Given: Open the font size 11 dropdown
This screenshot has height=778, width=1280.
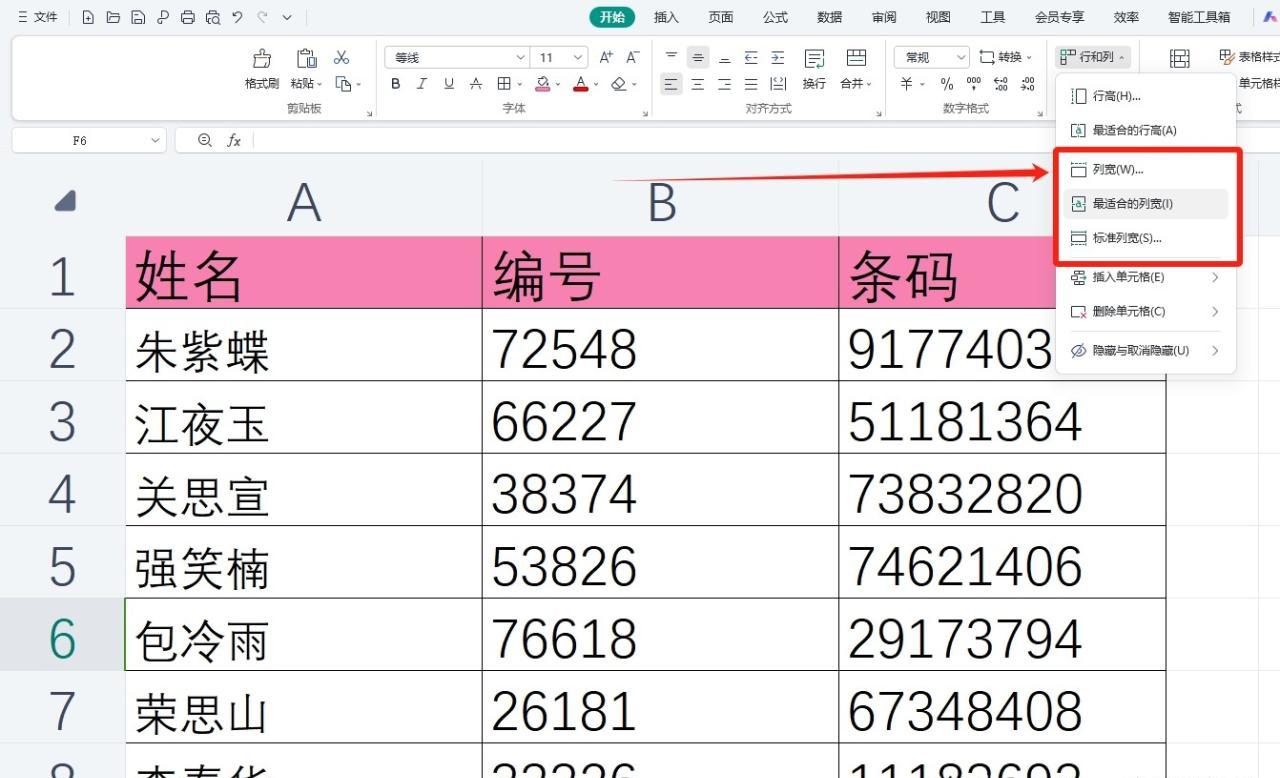Looking at the screenshot, I should (x=579, y=57).
